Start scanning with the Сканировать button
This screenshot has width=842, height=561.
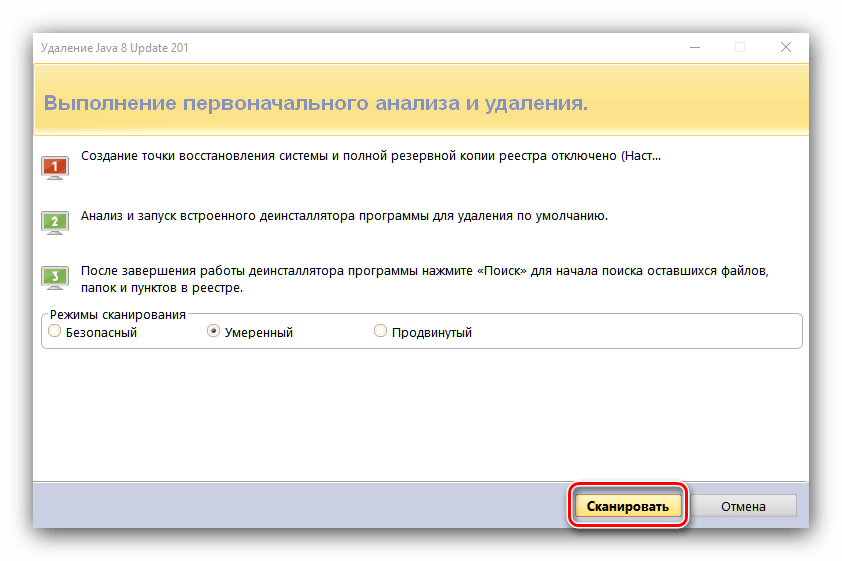[x=628, y=506]
